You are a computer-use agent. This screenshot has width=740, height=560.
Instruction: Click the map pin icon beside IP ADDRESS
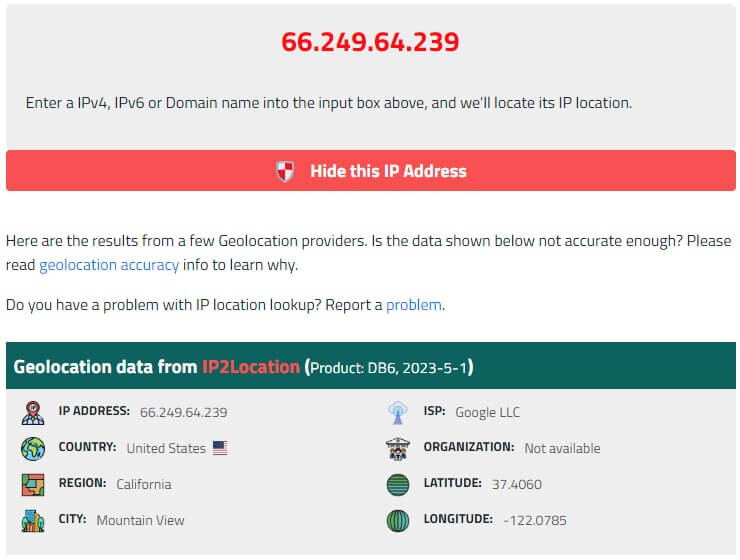33,412
